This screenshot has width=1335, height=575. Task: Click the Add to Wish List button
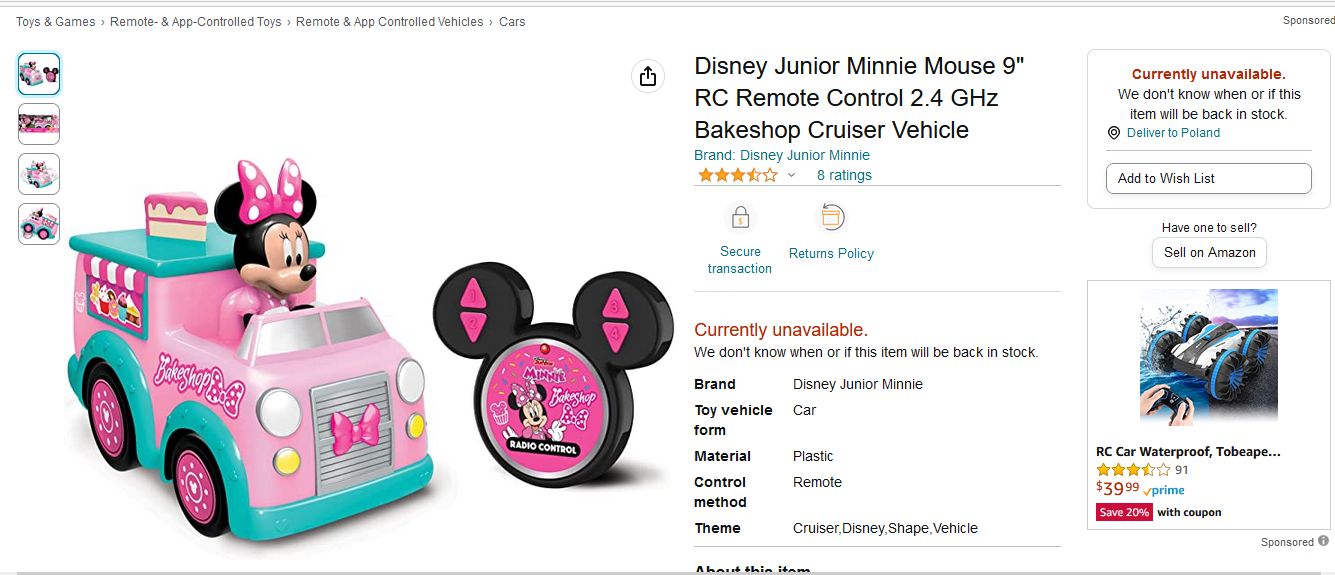point(1208,178)
